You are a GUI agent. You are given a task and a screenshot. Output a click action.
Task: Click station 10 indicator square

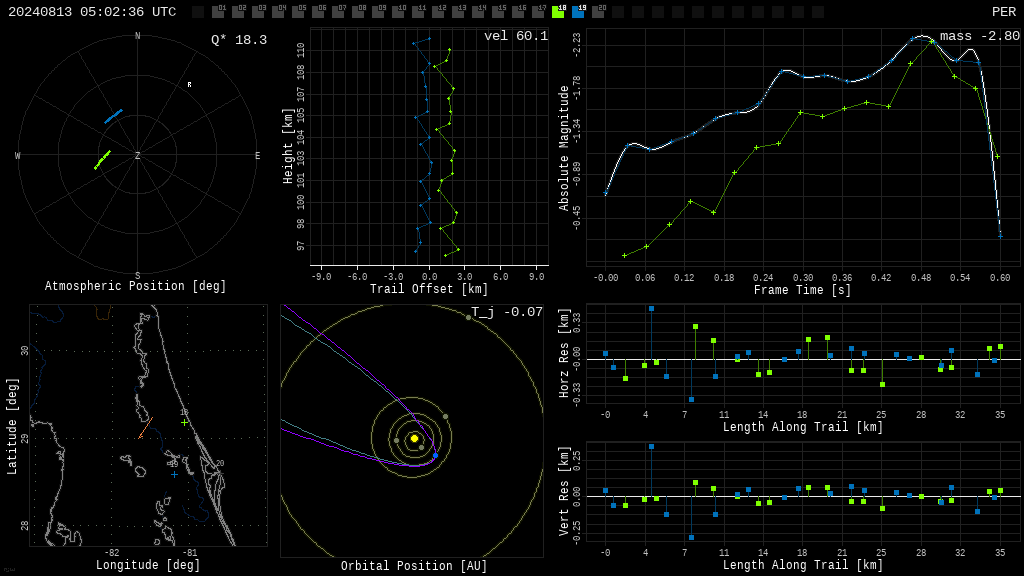coord(398,12)
